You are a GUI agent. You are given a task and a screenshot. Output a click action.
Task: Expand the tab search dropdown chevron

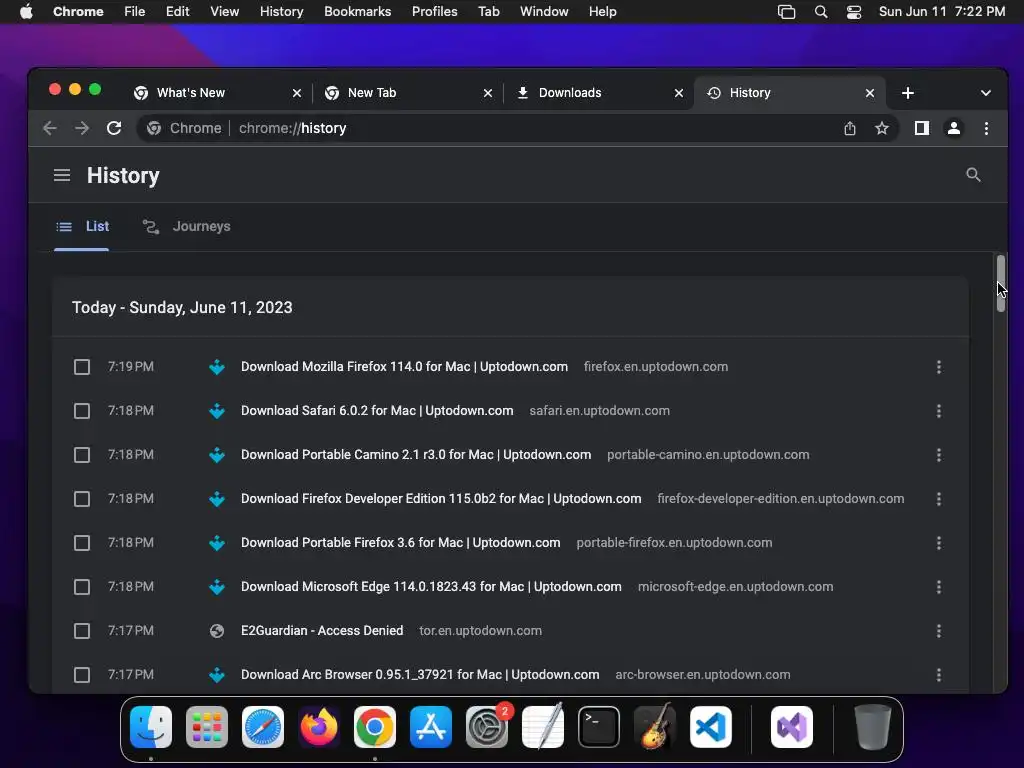(985, 93)
